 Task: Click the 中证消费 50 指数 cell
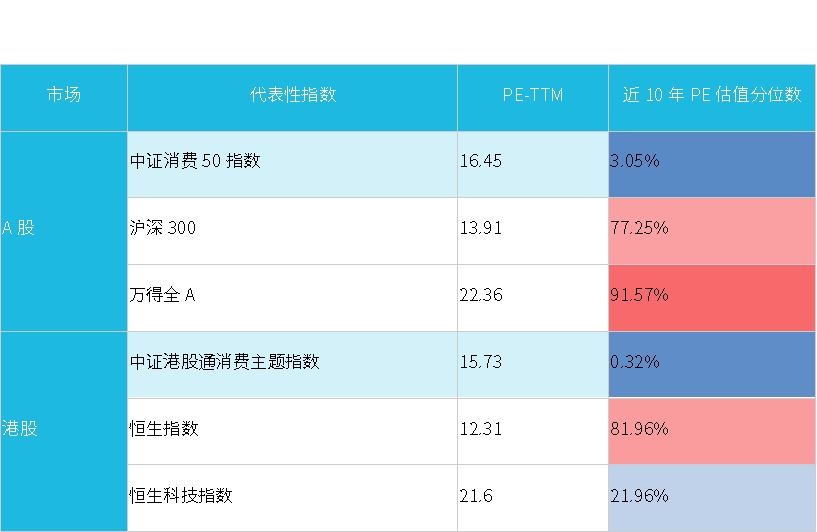pyautogui.click(x=292, y=161)
